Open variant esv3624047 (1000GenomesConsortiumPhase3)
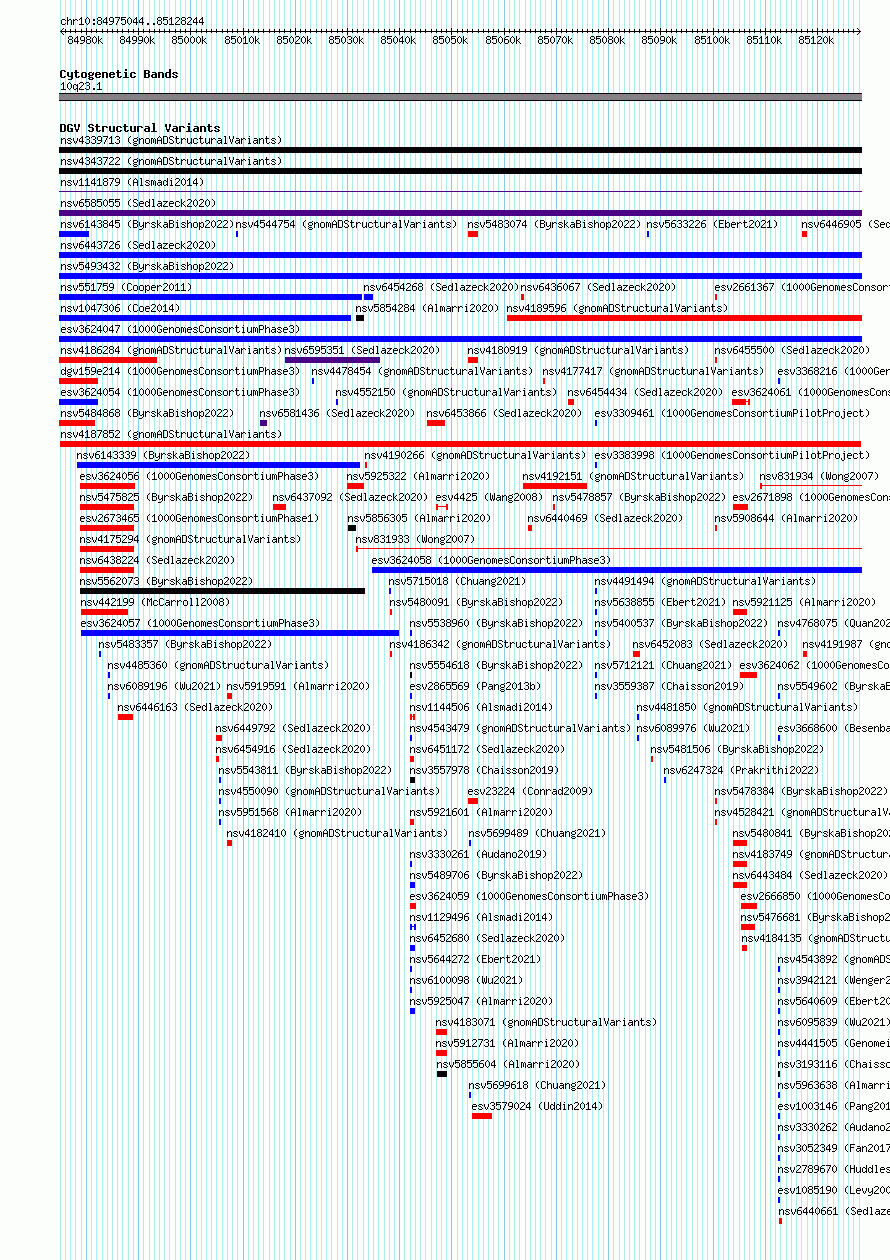The height and width of the screenshot is (1260, 890). 180,329
